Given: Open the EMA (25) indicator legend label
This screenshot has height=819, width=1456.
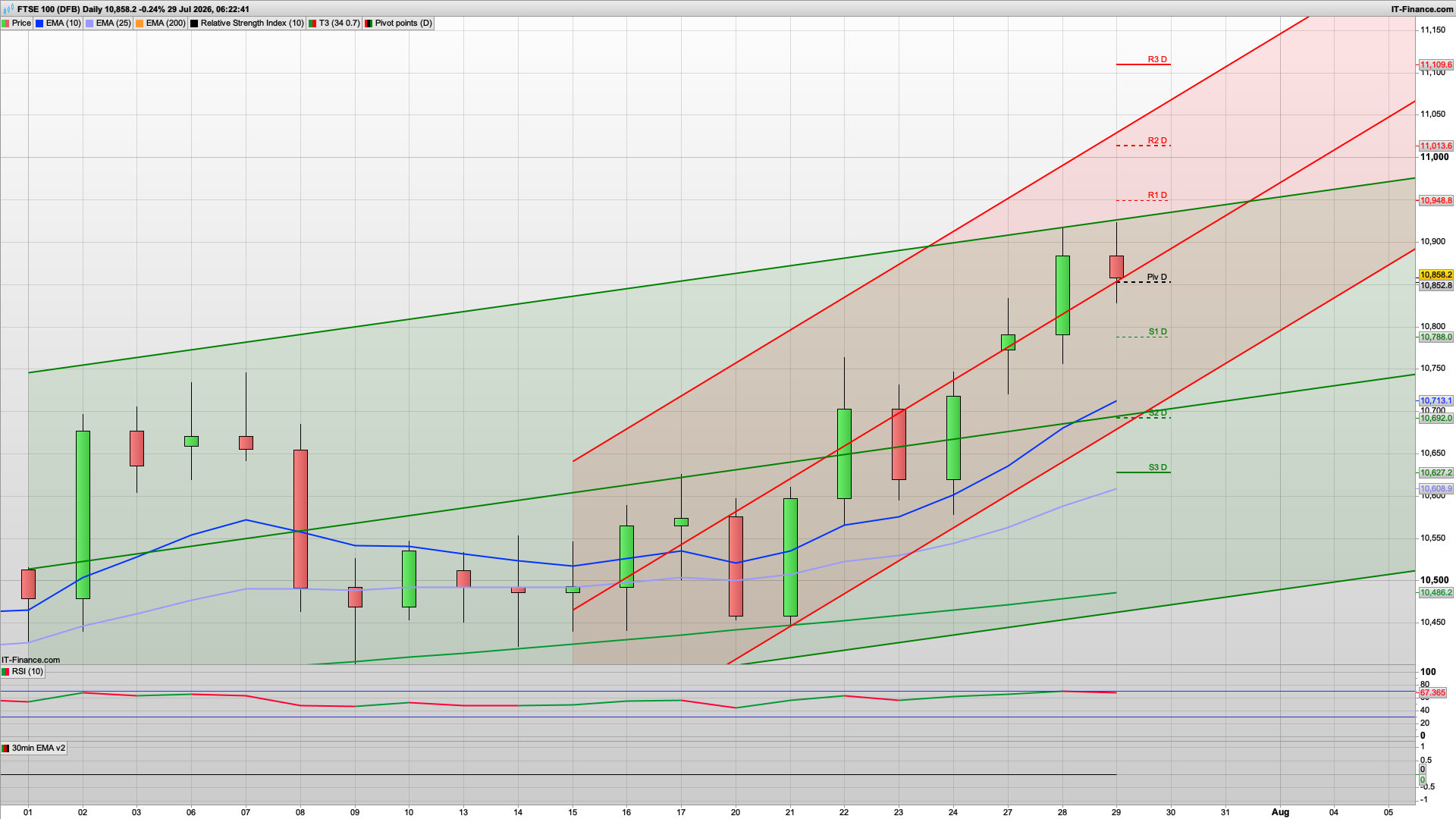Looking at the screenshot, I should click(x=113, y=24).
